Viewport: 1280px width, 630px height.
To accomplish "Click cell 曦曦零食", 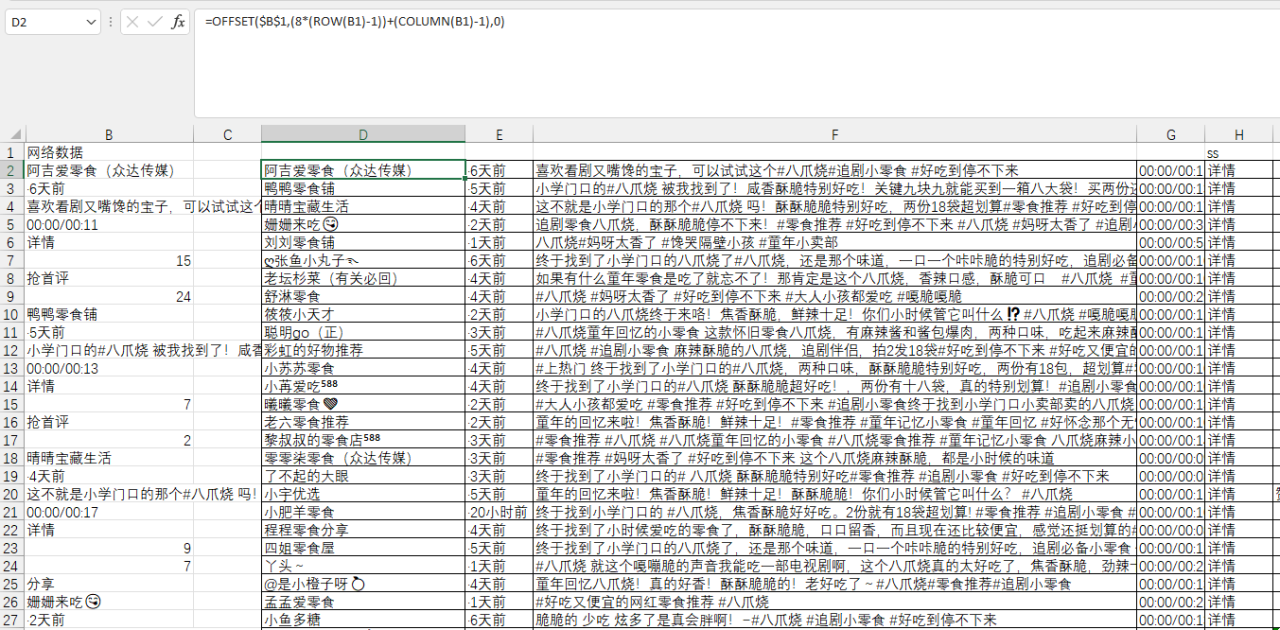I will [363, 405].
